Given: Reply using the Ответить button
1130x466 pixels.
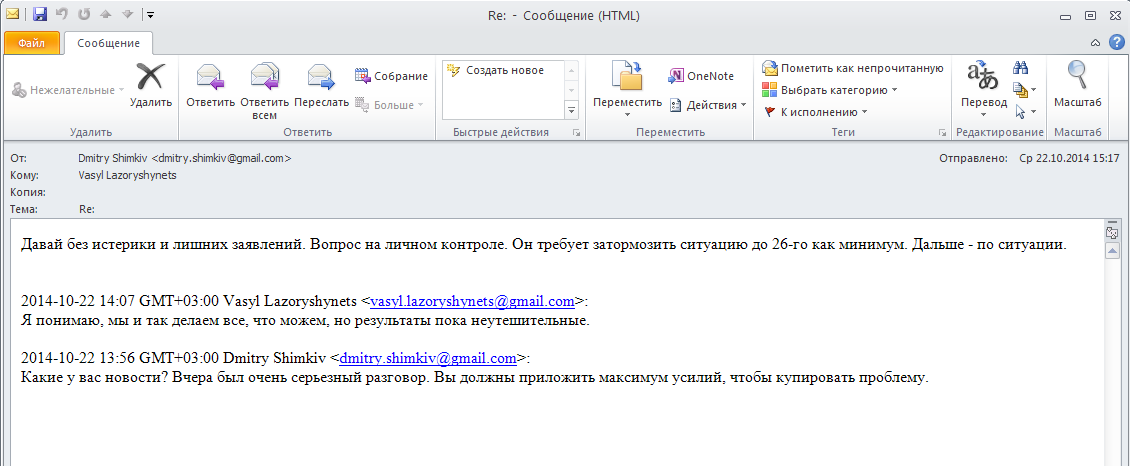Looking at the screenshot, I should 210,85.
